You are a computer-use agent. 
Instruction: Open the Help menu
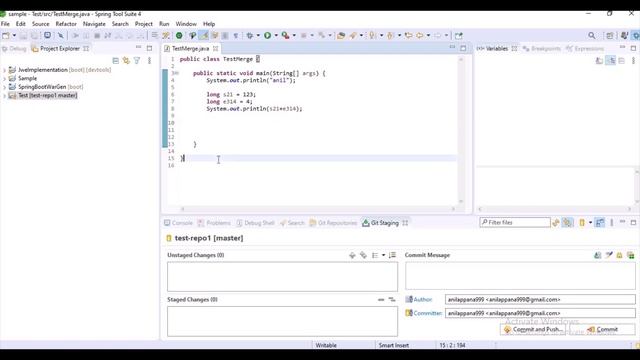(x=209, y=24)
